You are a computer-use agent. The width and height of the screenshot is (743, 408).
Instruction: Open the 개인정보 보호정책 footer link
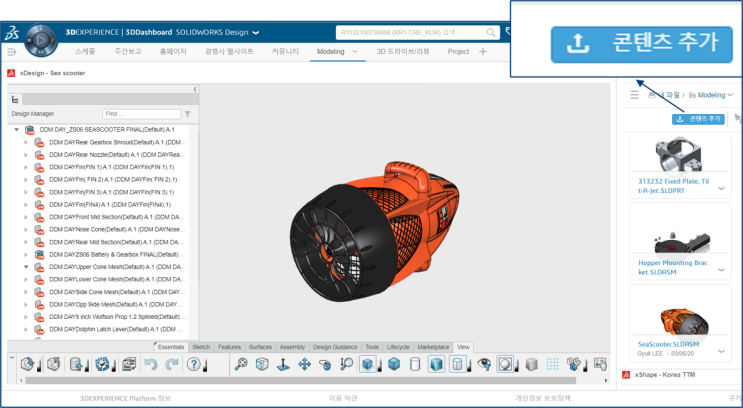(x=543, y=399)
